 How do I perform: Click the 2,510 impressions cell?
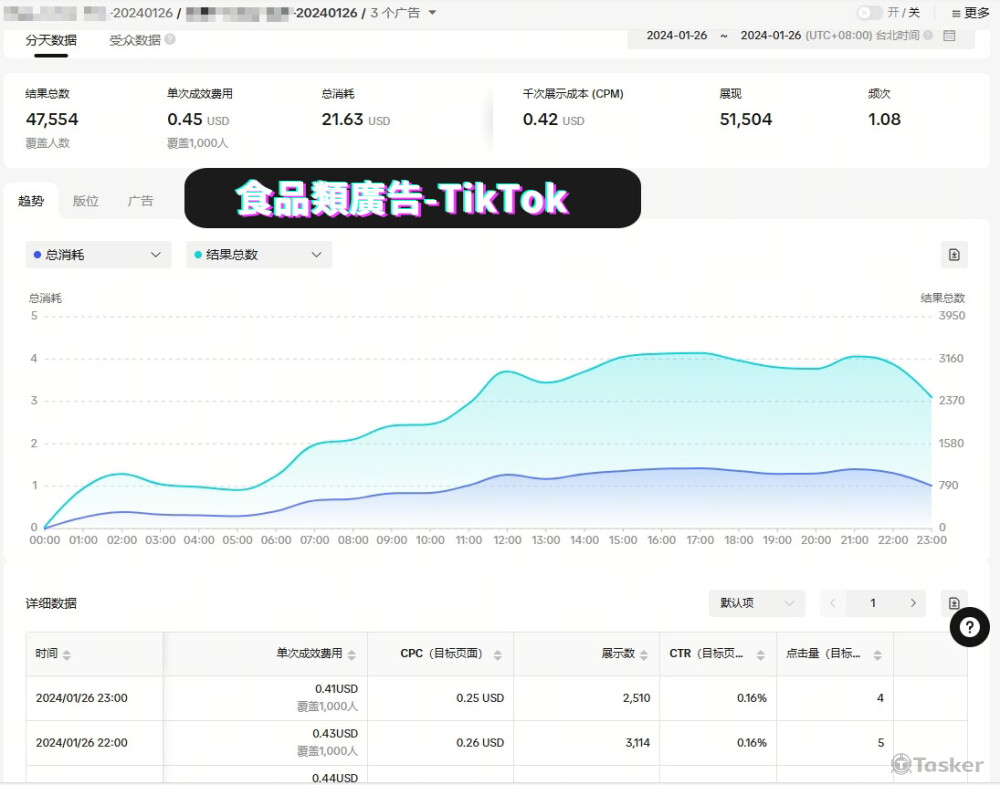click(x=636, y=698)
